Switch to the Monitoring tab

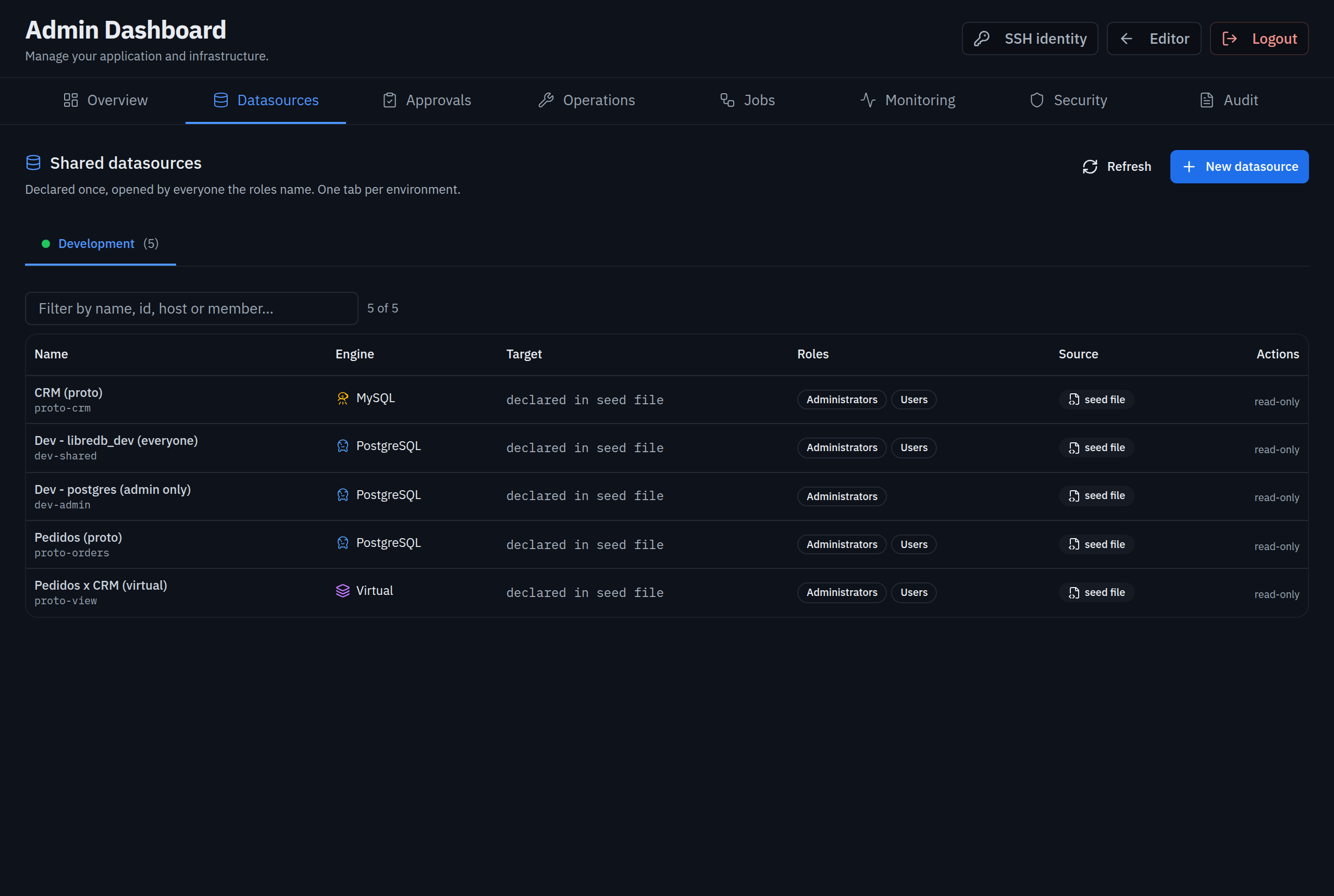coord(908,101)
